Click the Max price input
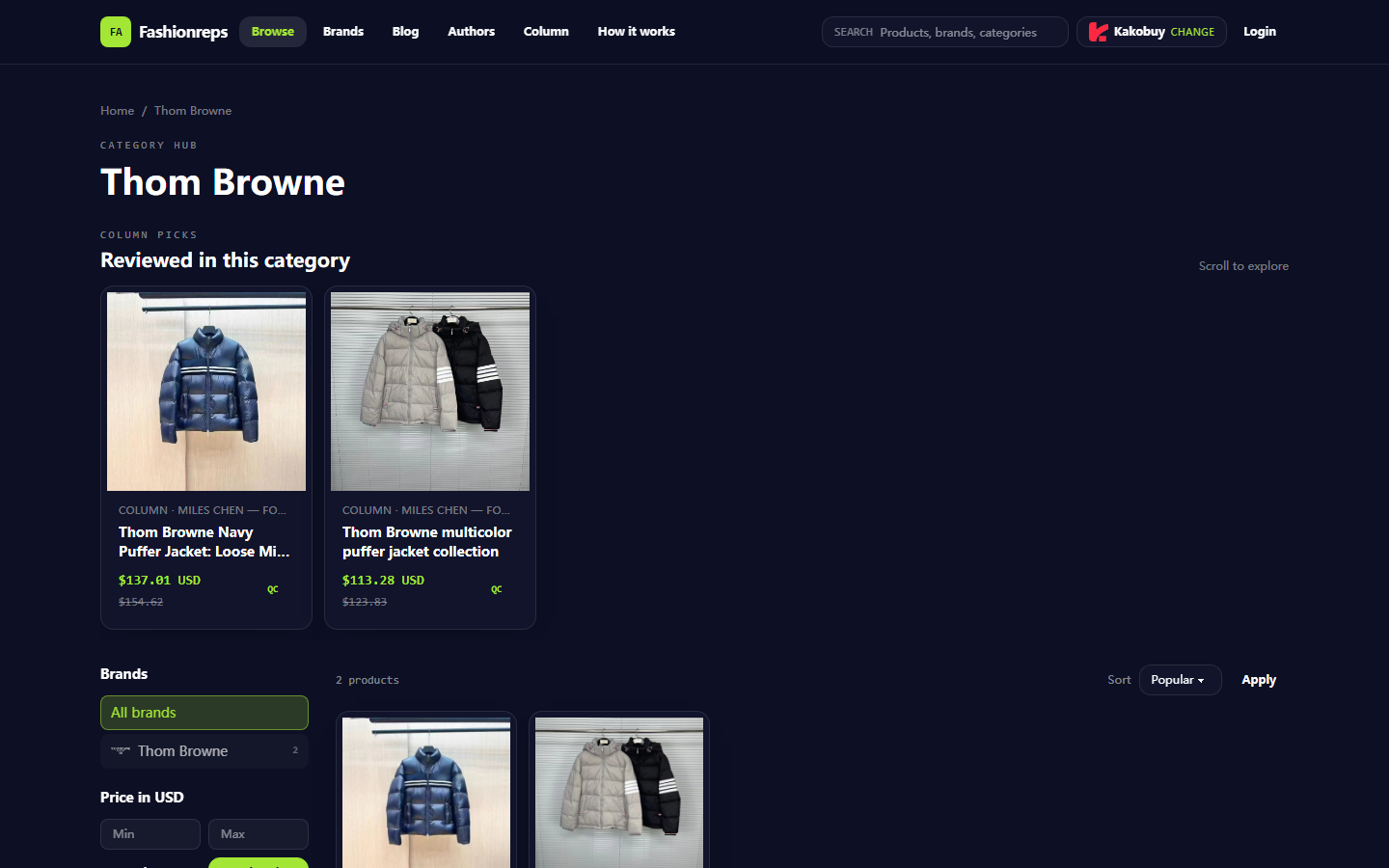The width and height of the screenshot is (1389, 868). click(259, 834)
